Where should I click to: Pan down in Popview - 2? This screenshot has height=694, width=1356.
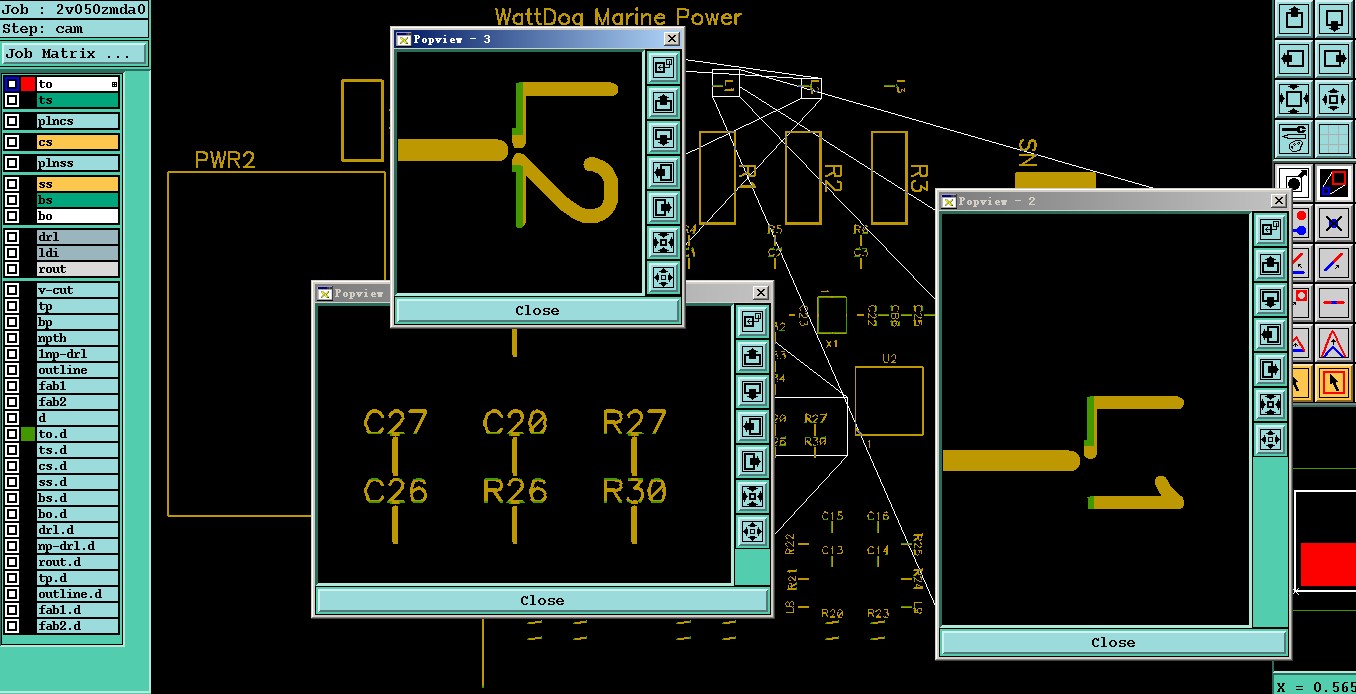tap(1270, 300)
